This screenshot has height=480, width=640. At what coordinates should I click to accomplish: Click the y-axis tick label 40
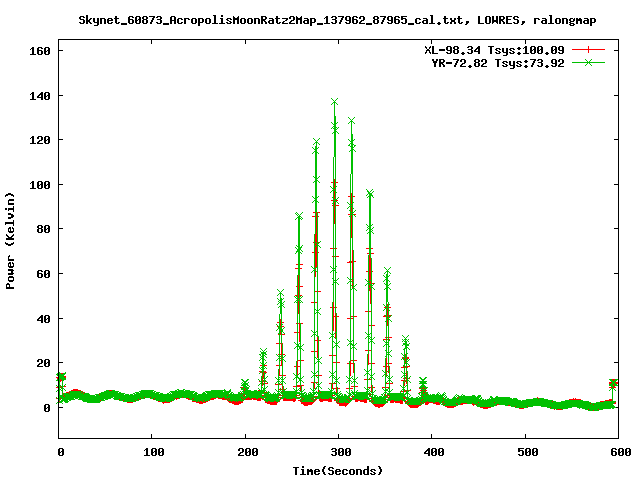click(43, 319)
